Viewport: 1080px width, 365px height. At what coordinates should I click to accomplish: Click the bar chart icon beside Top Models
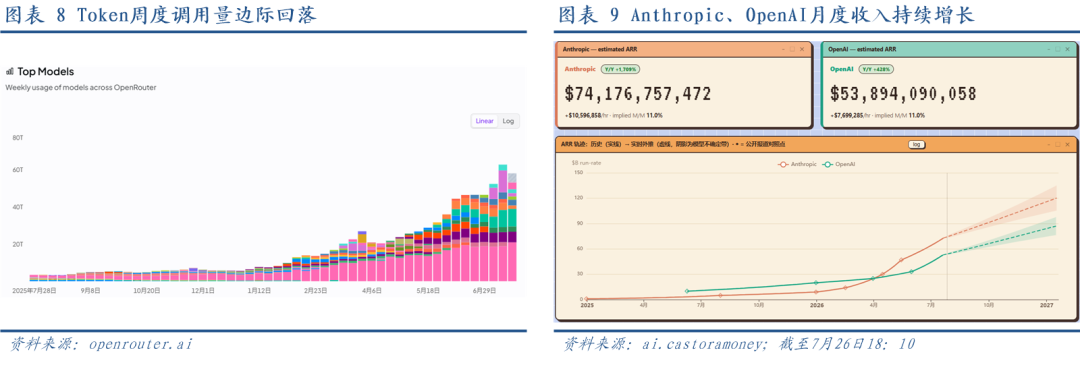10,72
